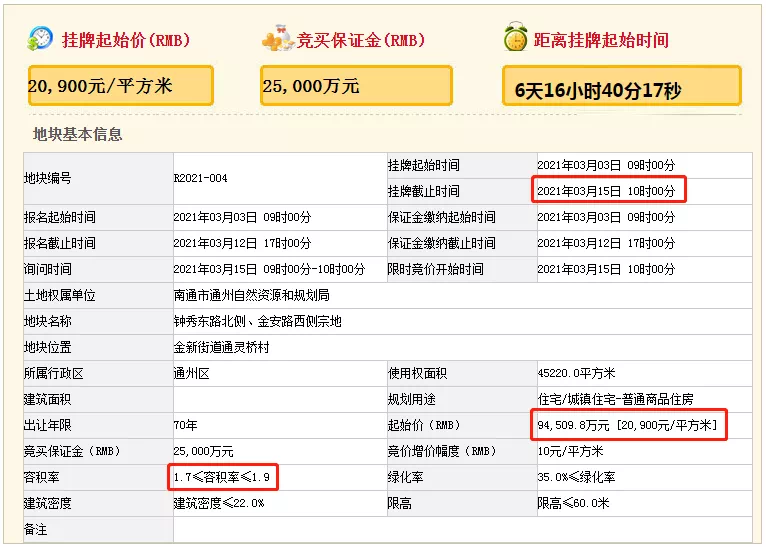Select the parcel number R2021-004
The width and height of the screenshot is (766, 547).
tap(200, 178)
